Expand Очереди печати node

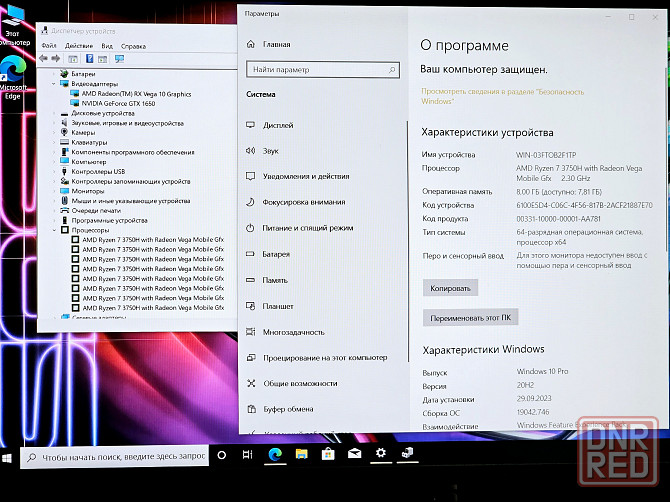pos(54,211)
